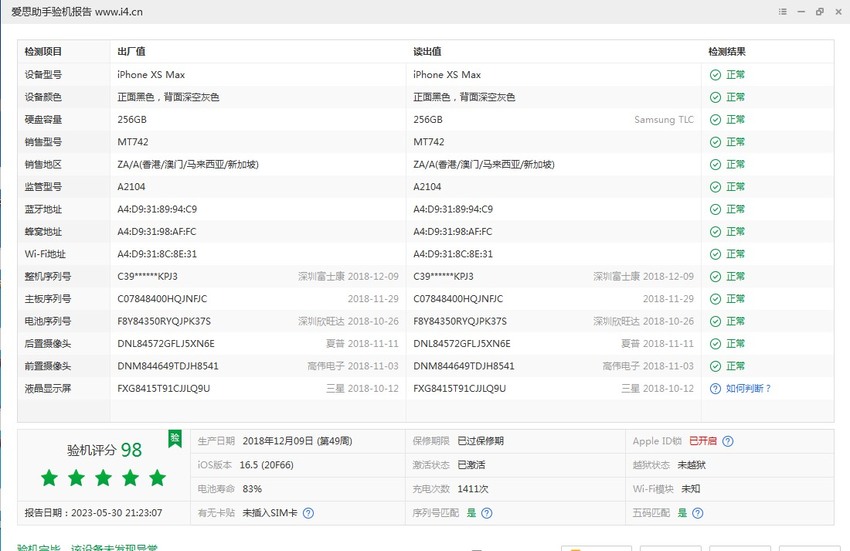
Task: Select factory serial C39******KPJ3
Action: pos(147,277)
